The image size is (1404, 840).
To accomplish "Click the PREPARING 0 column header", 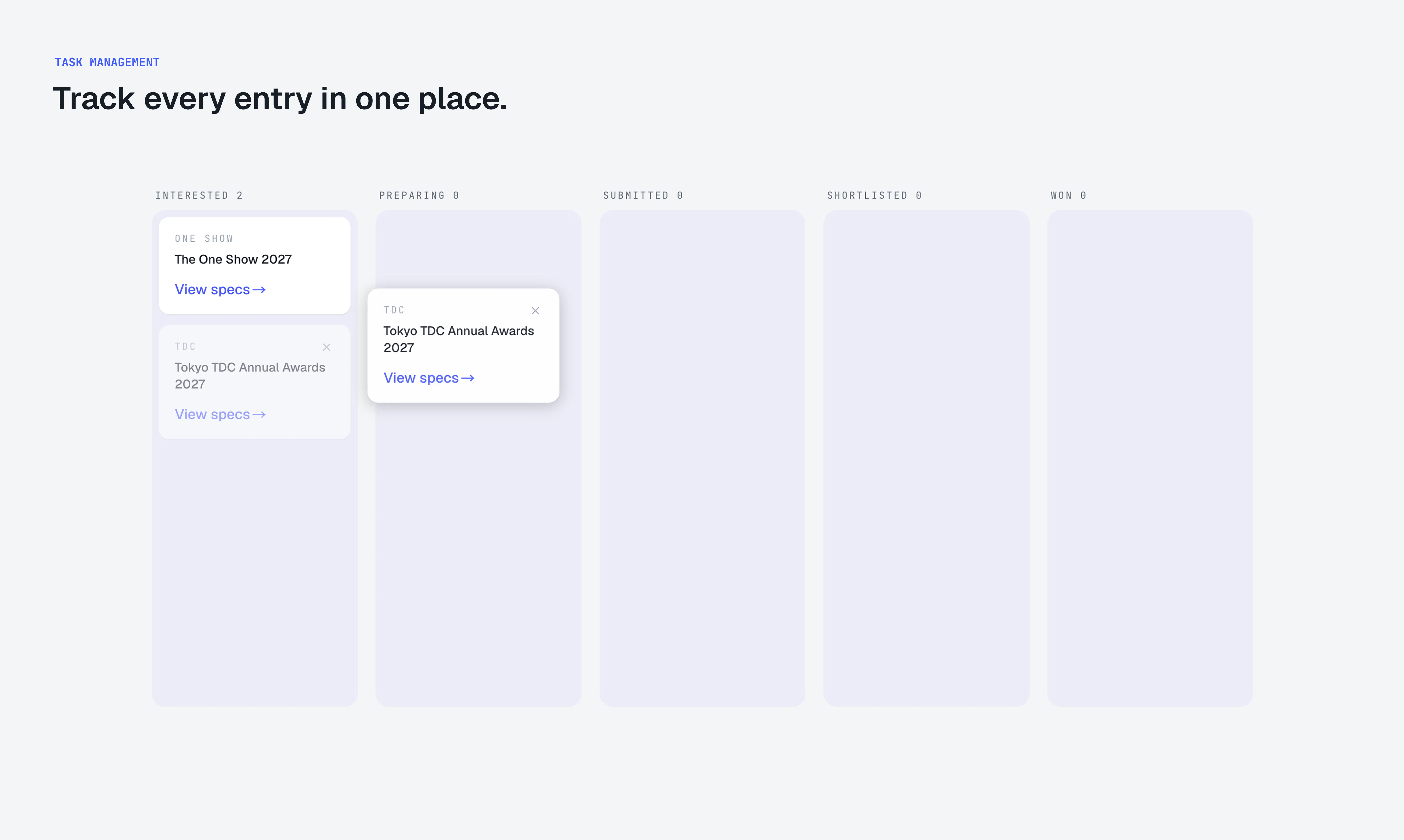I will (x=419, y=195).
